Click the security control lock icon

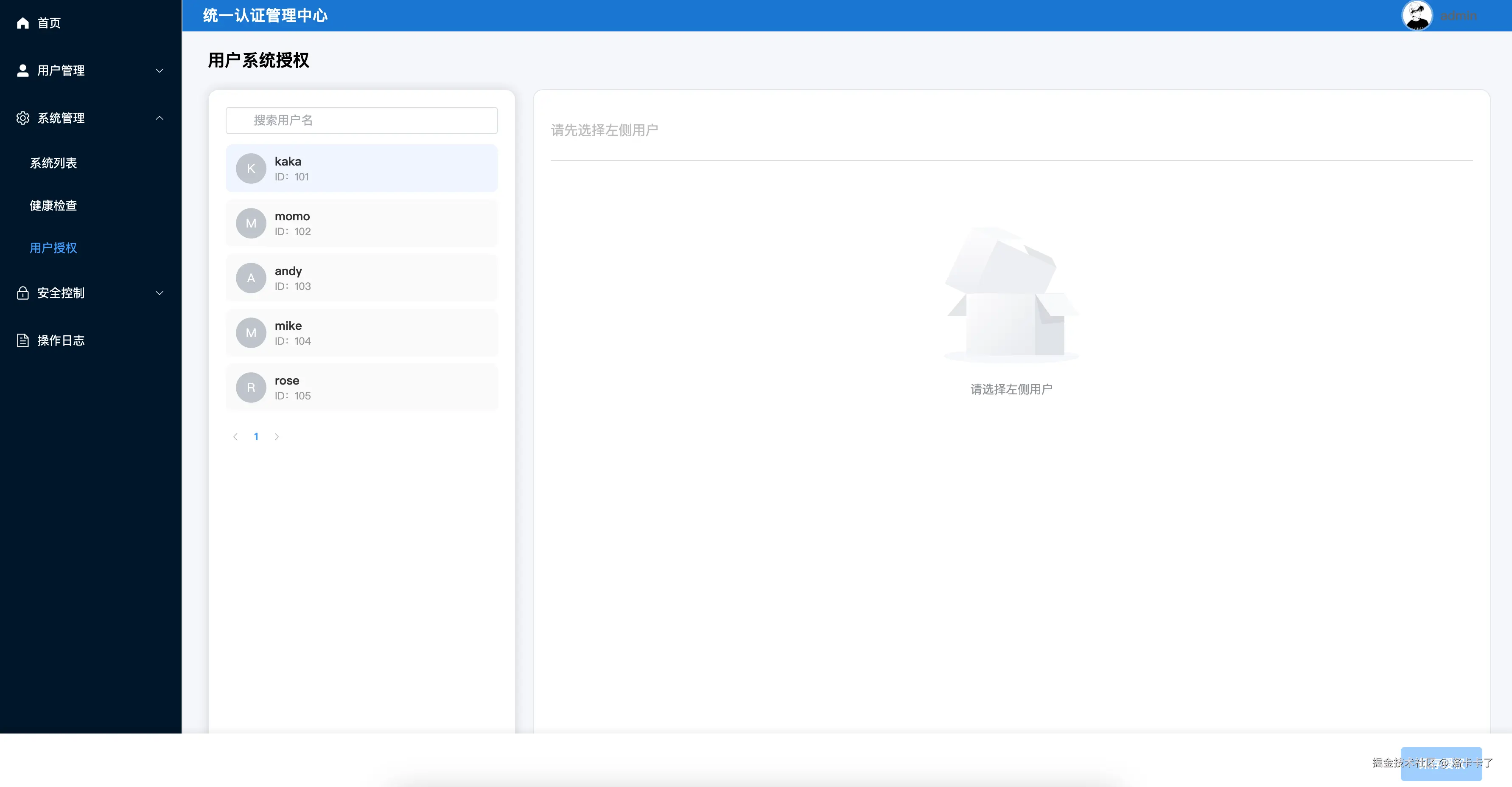tap(23, 293)
